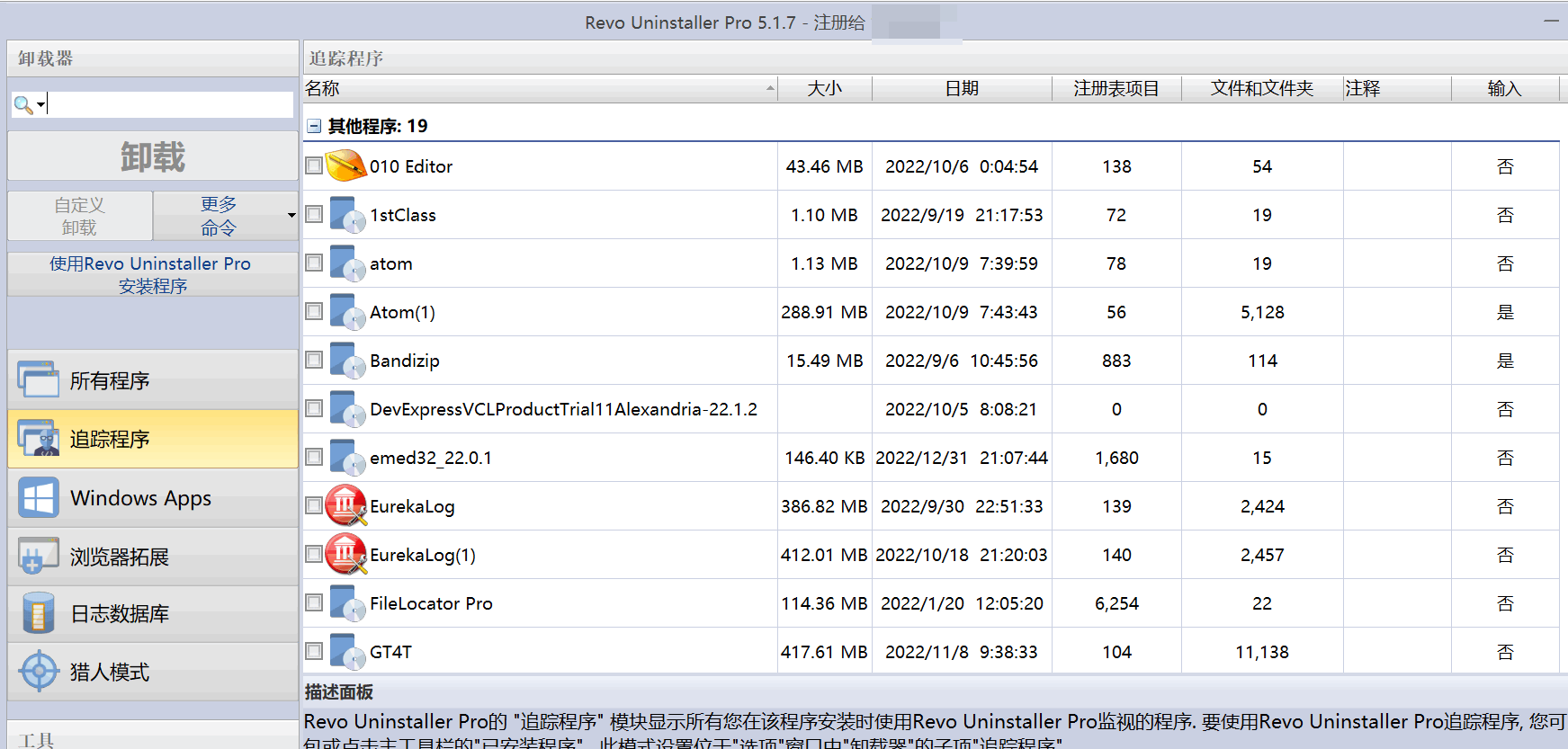Open the search options dropdown arrow
Image resolution: width=1568 pixels, height=749 pixels.
[40, 105]
